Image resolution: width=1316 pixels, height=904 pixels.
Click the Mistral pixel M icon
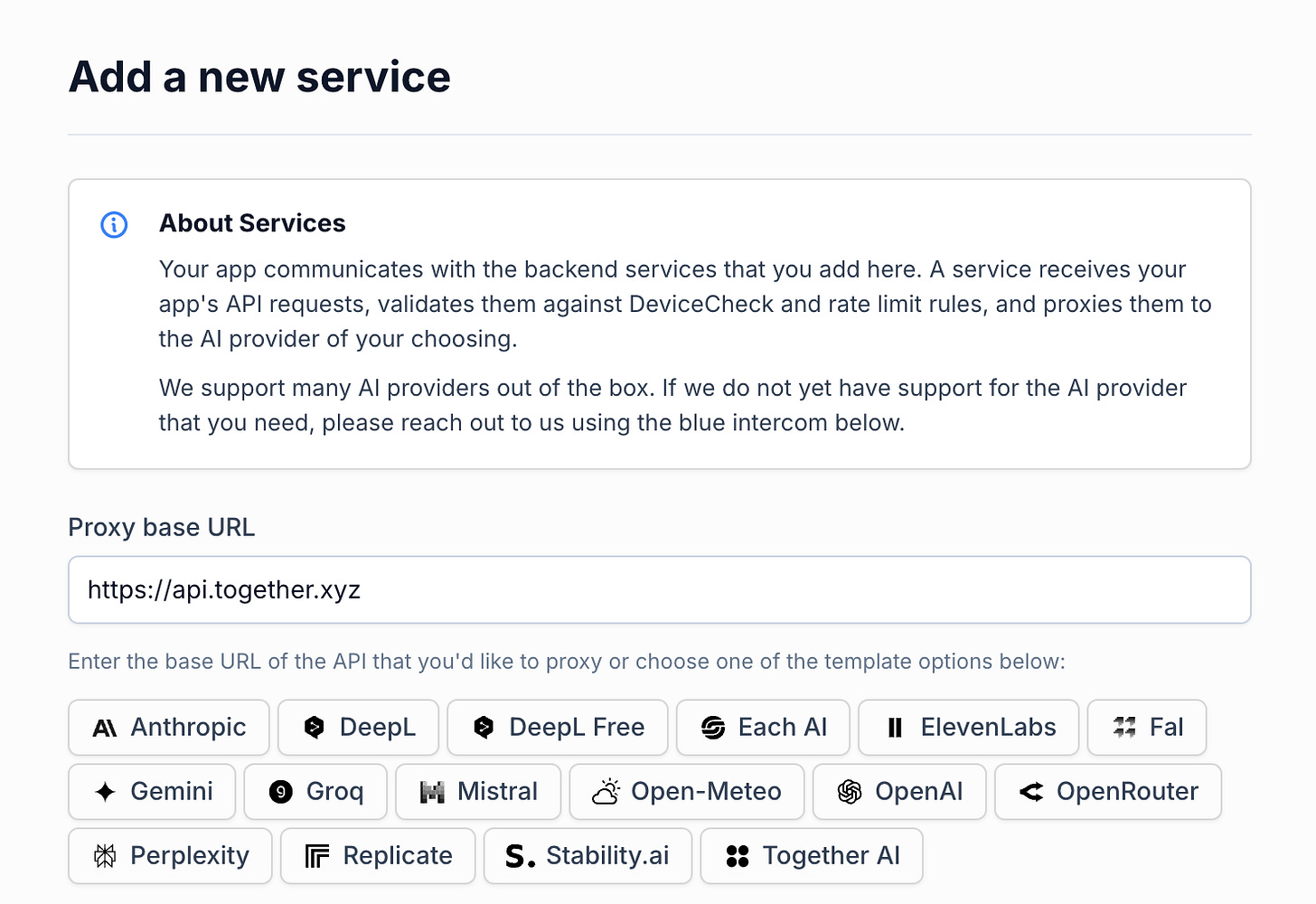click(432, 793)
